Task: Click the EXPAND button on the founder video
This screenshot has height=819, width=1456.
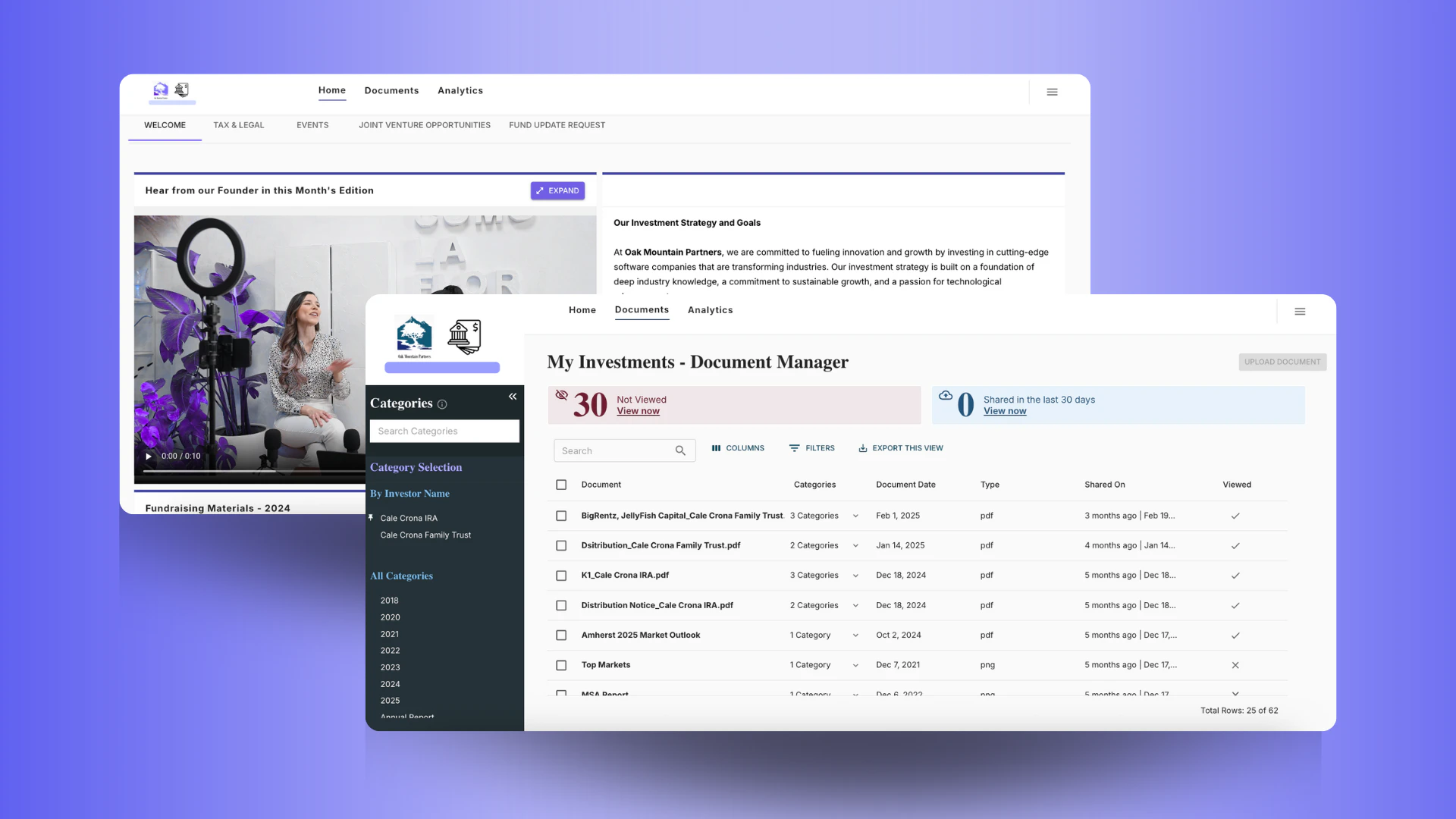Action: coord(557,190)
